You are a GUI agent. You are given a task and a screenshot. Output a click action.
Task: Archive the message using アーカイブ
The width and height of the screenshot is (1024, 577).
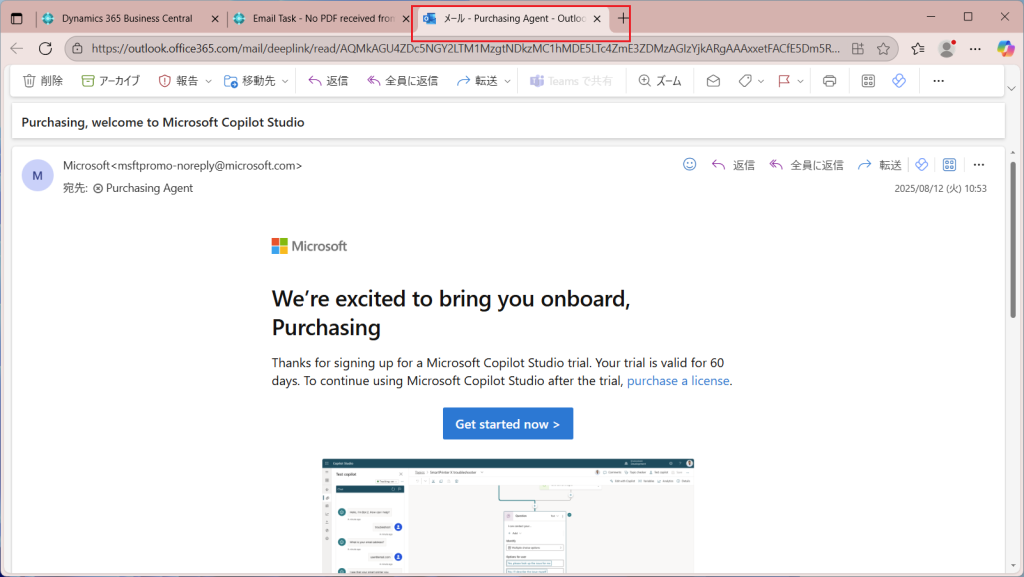pyautogui.click(x=110, y=81)
